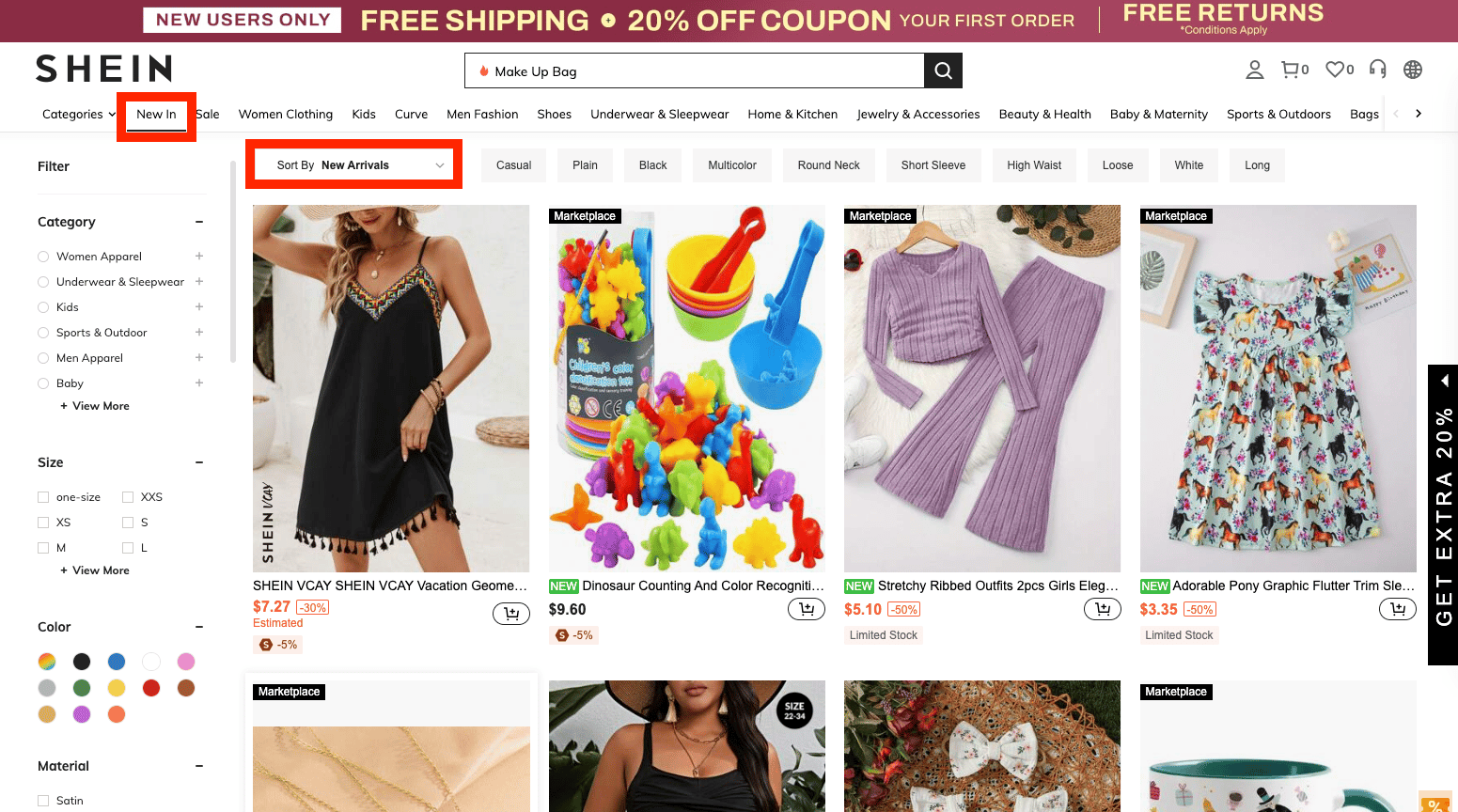Go to the New In tab
Image resolution: width=1458 pixels, height=812 pixels.
coord(156,115)
